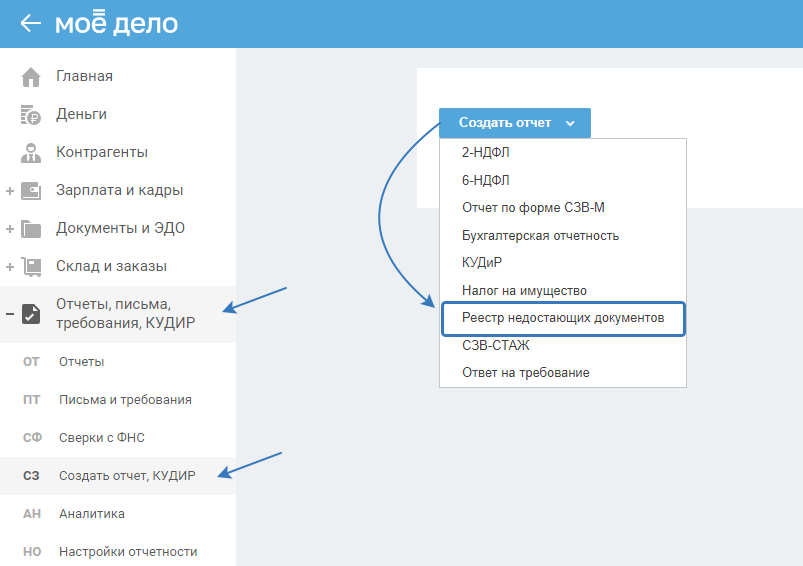Click the Деньги coins icon
This screenshot has width=803, height=566.
pos(31,115)
